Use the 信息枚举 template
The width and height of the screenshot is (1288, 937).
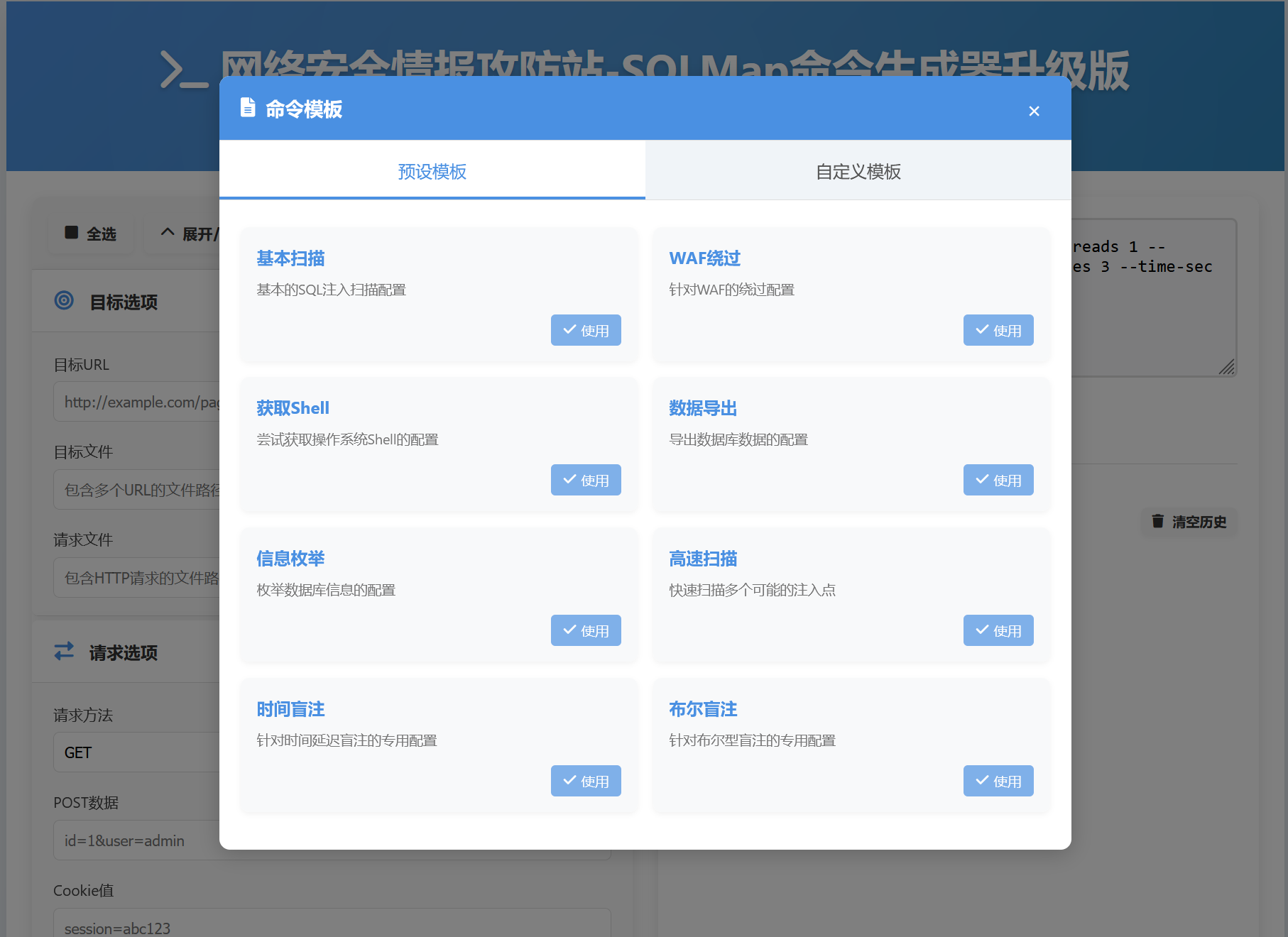click(586, 630)
